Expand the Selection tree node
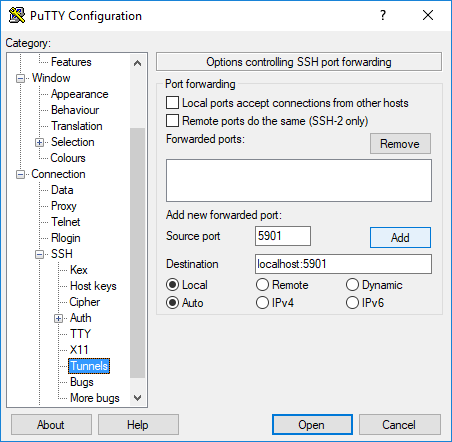The width and height of the screenshot is (452, 442). [x=39, y=143]
